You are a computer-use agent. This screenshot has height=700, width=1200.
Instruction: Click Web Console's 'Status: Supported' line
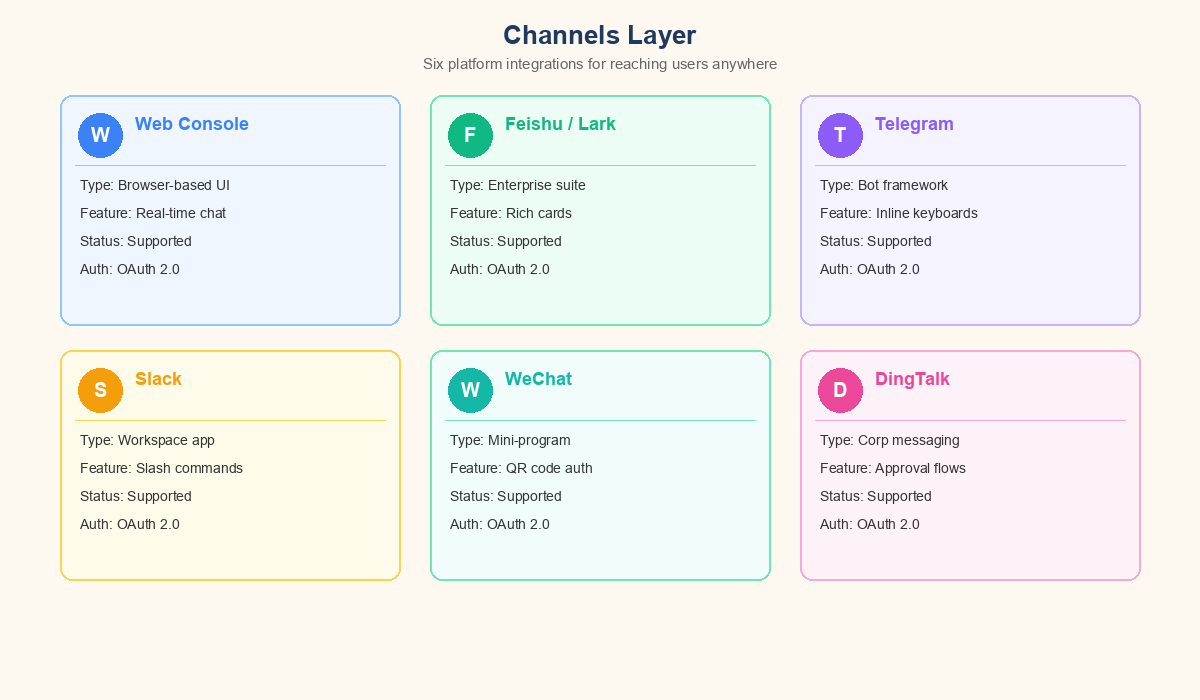136,241
